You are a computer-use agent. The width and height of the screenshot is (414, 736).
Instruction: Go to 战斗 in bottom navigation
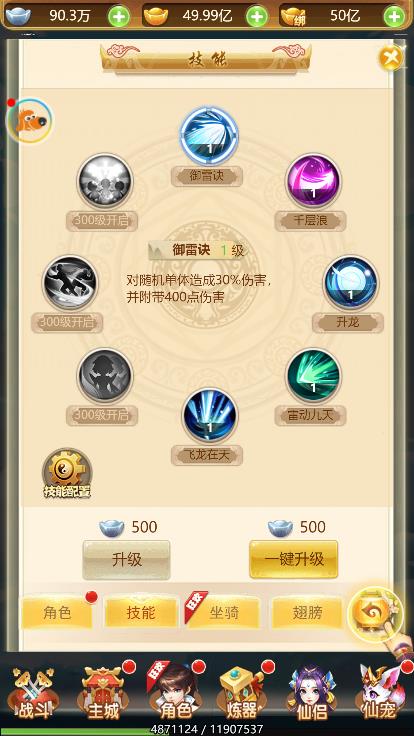(x=34, y=693)
